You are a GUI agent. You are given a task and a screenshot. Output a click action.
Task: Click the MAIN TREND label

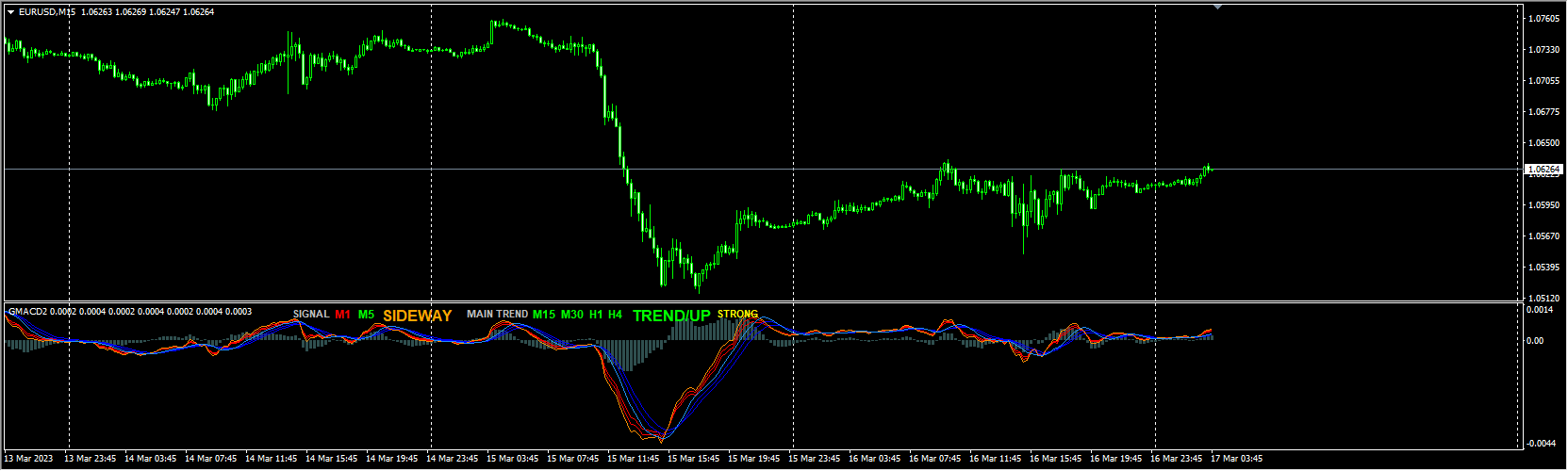(x=498, y=315)
